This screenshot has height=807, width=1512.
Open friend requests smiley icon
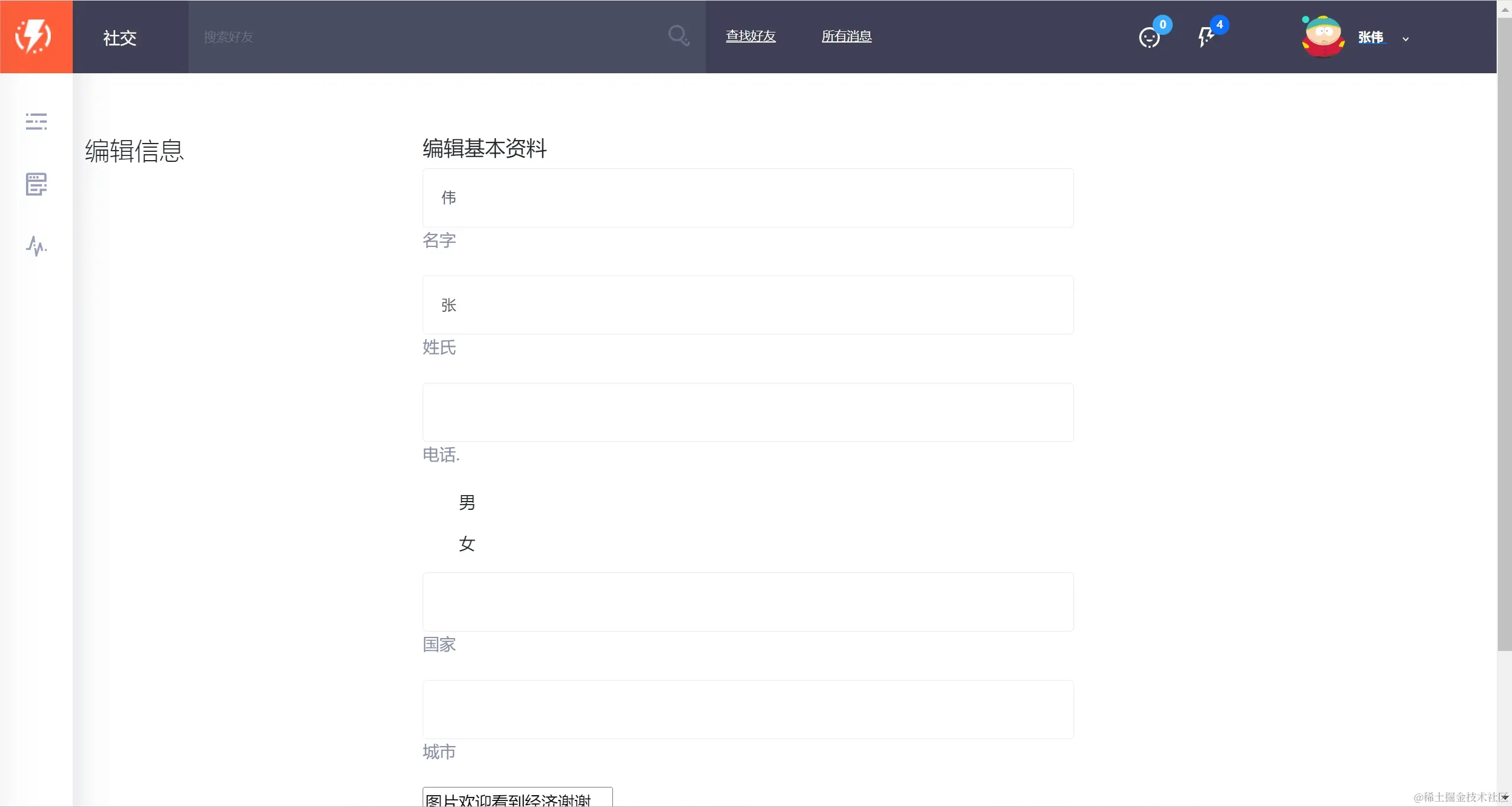coord(1148,38)
